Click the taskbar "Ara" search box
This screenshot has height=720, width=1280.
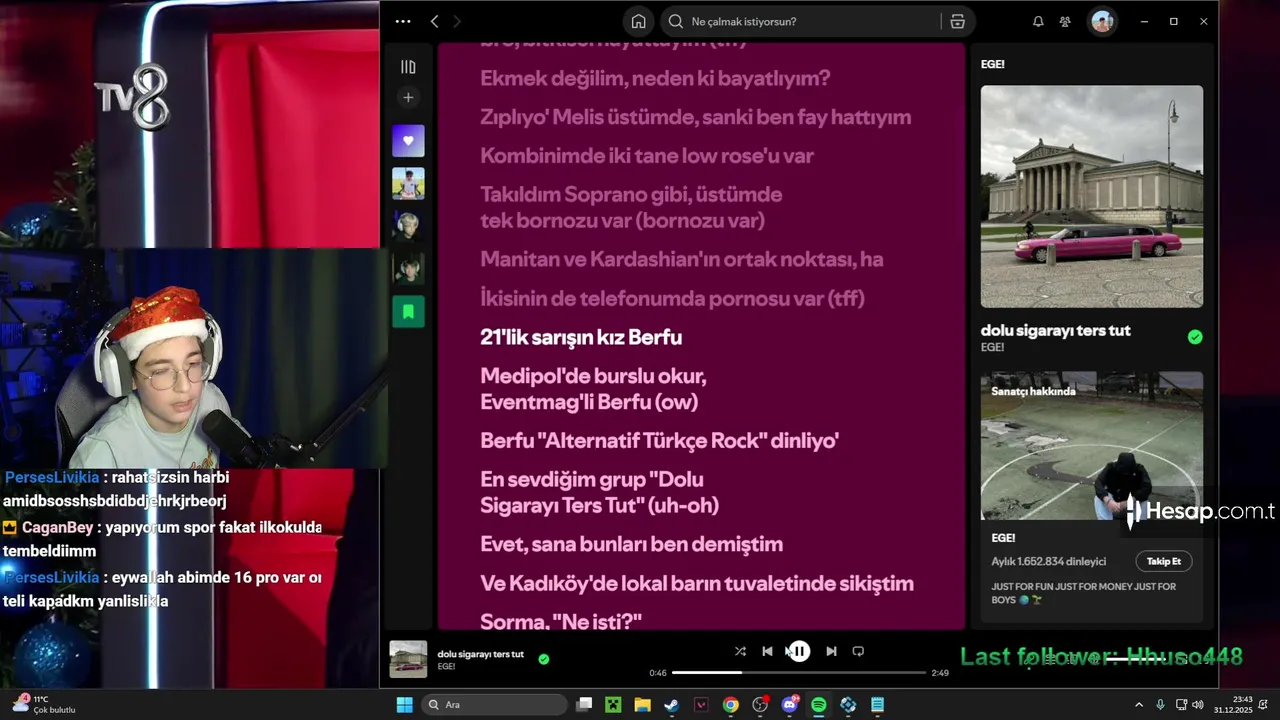(x=495, y=705)
